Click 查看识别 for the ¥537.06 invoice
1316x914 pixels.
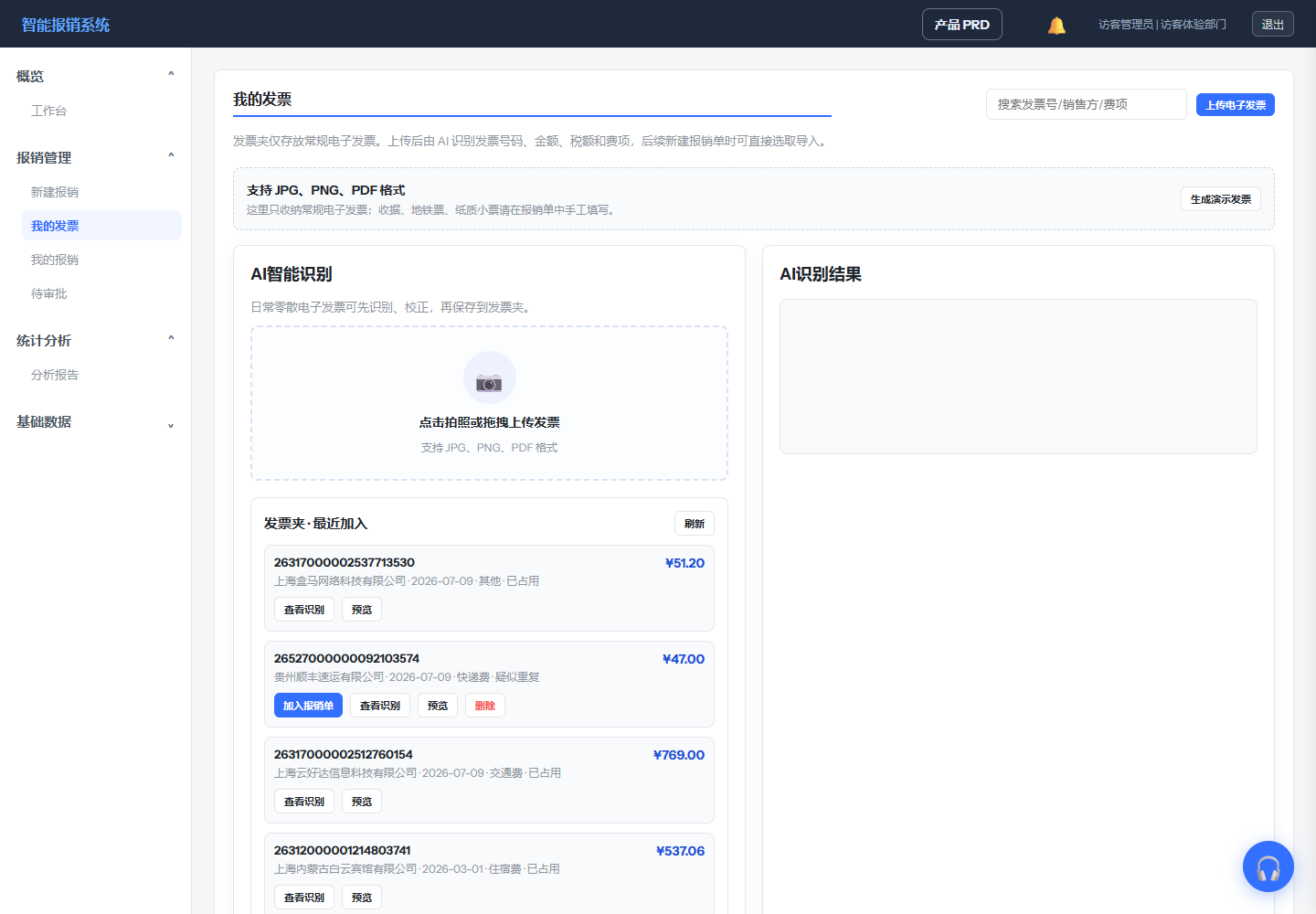(304, 898)
